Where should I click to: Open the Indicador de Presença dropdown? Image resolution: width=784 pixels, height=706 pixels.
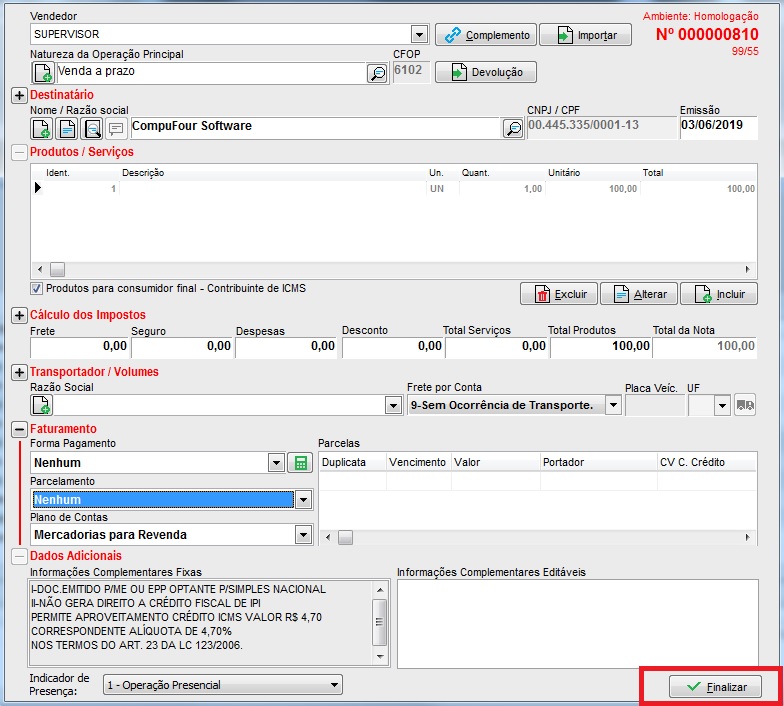pos(333,685)
